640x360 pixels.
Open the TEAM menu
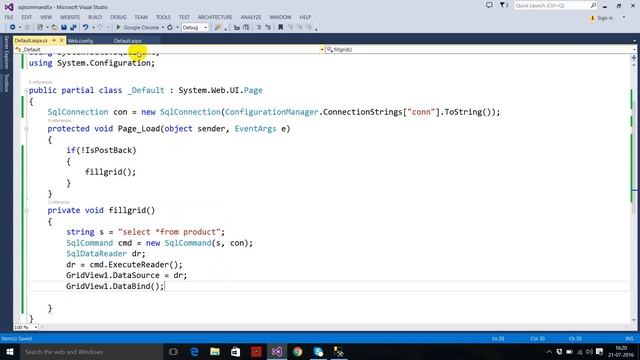point(141,17)
